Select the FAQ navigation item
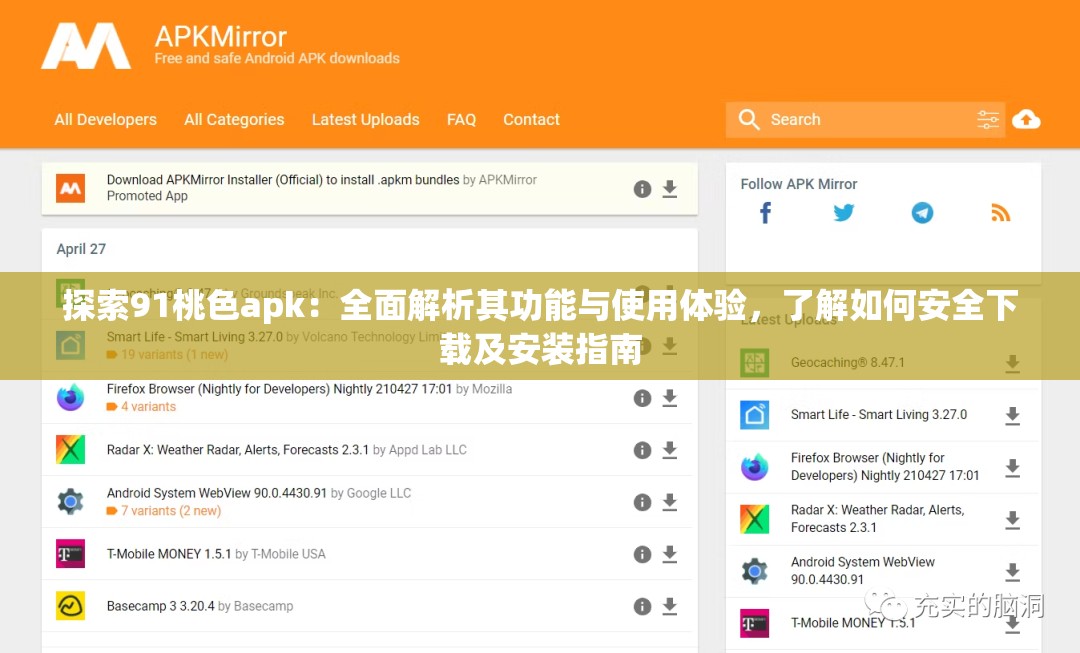The width and height of the screenshot is (1080, 653). [x=461, y=119]
